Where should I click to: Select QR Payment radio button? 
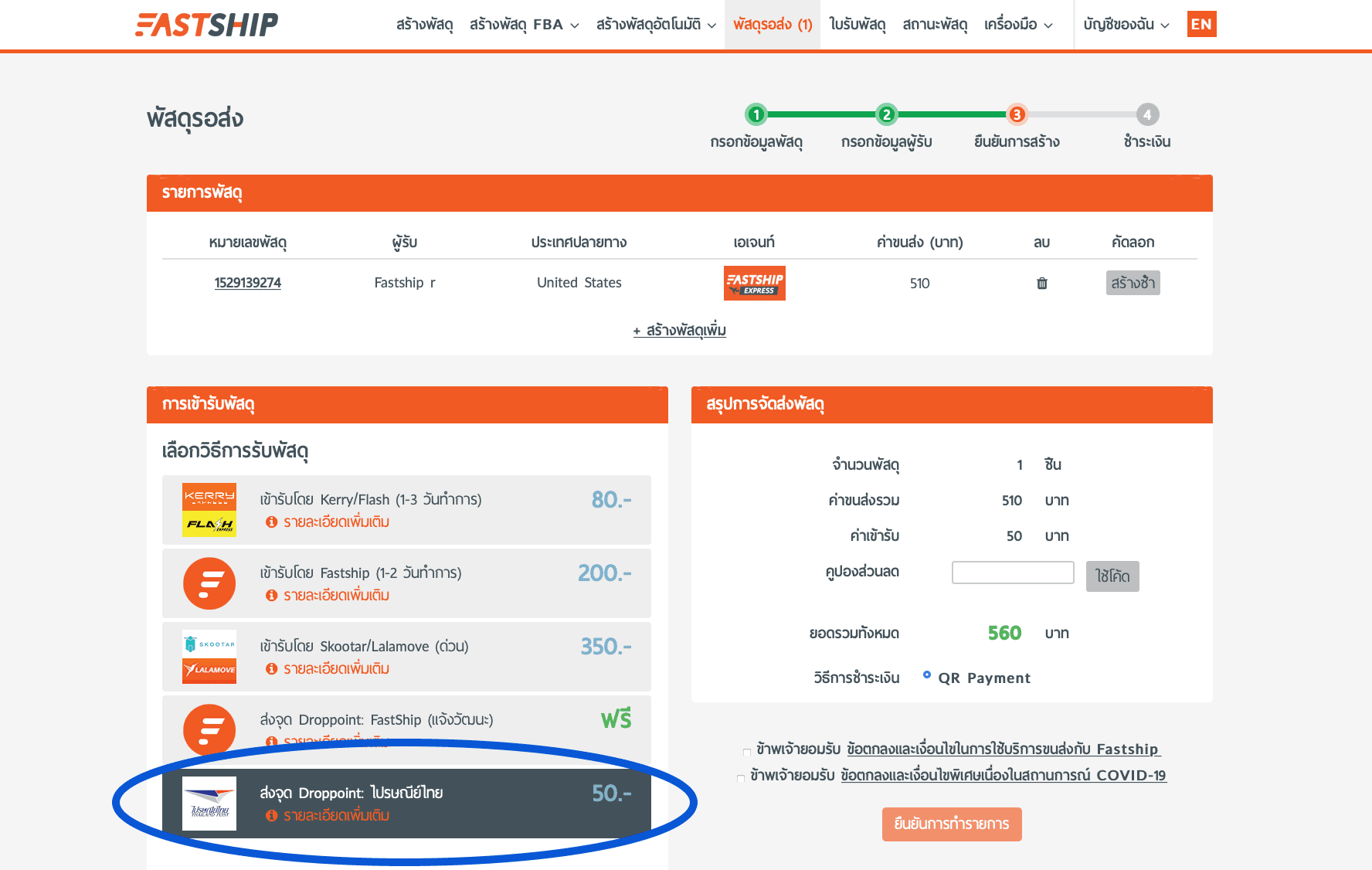(x=927, y=675)
